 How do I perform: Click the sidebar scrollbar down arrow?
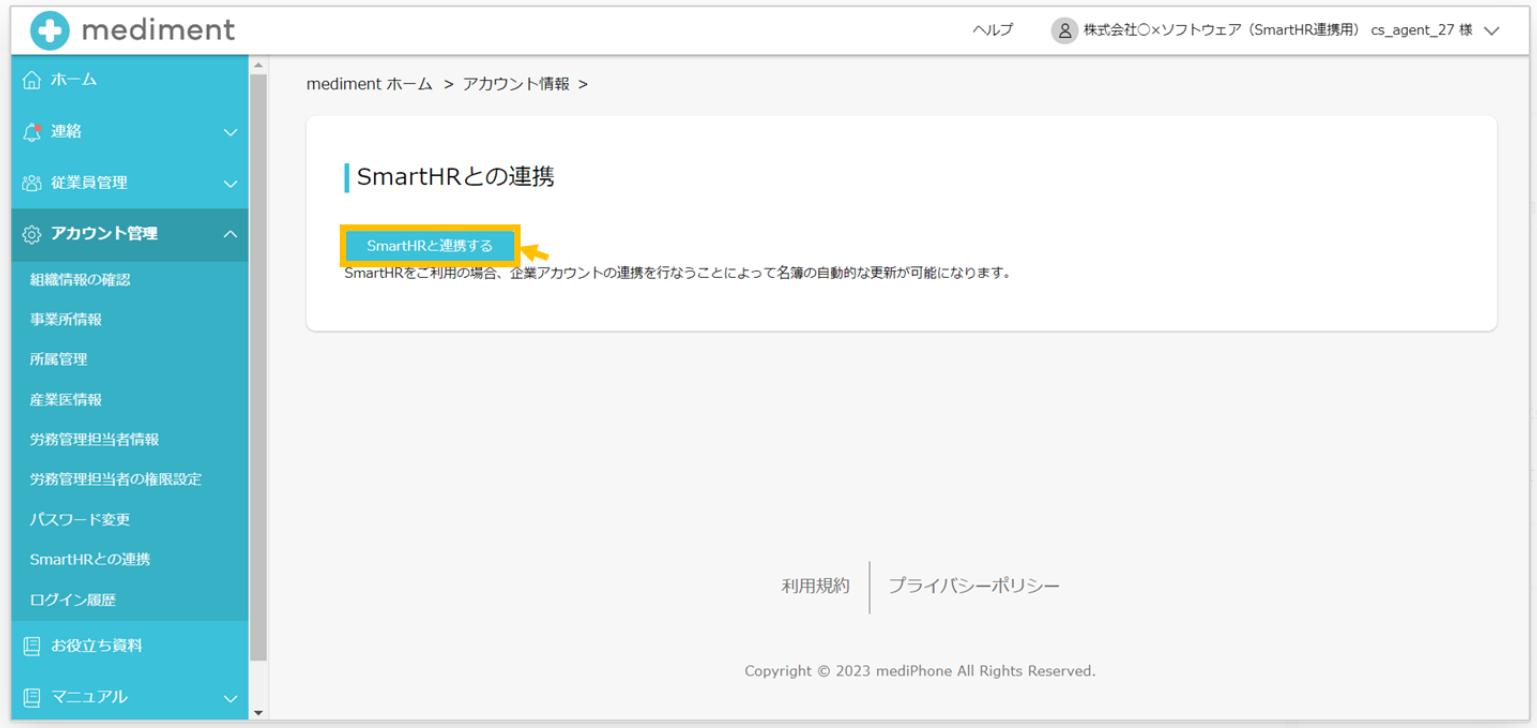pos(258,713)
